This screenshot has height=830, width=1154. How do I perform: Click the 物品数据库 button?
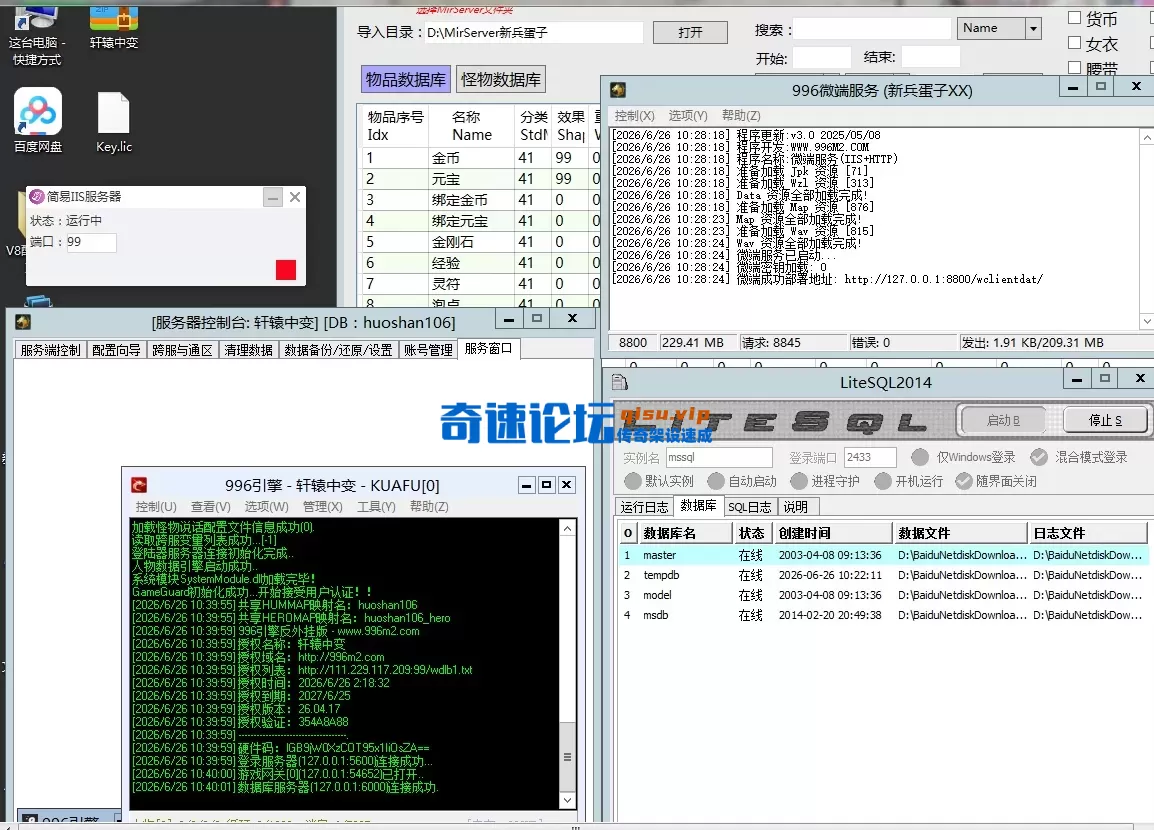click(406, 79)
